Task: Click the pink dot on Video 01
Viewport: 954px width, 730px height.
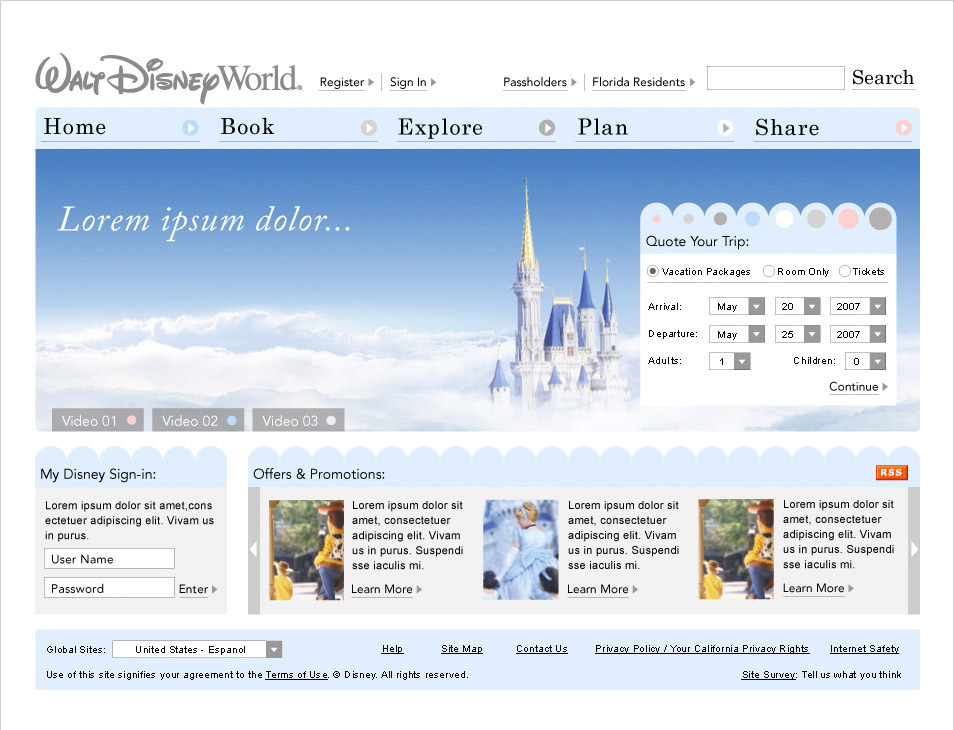Action: click(131, 420)
